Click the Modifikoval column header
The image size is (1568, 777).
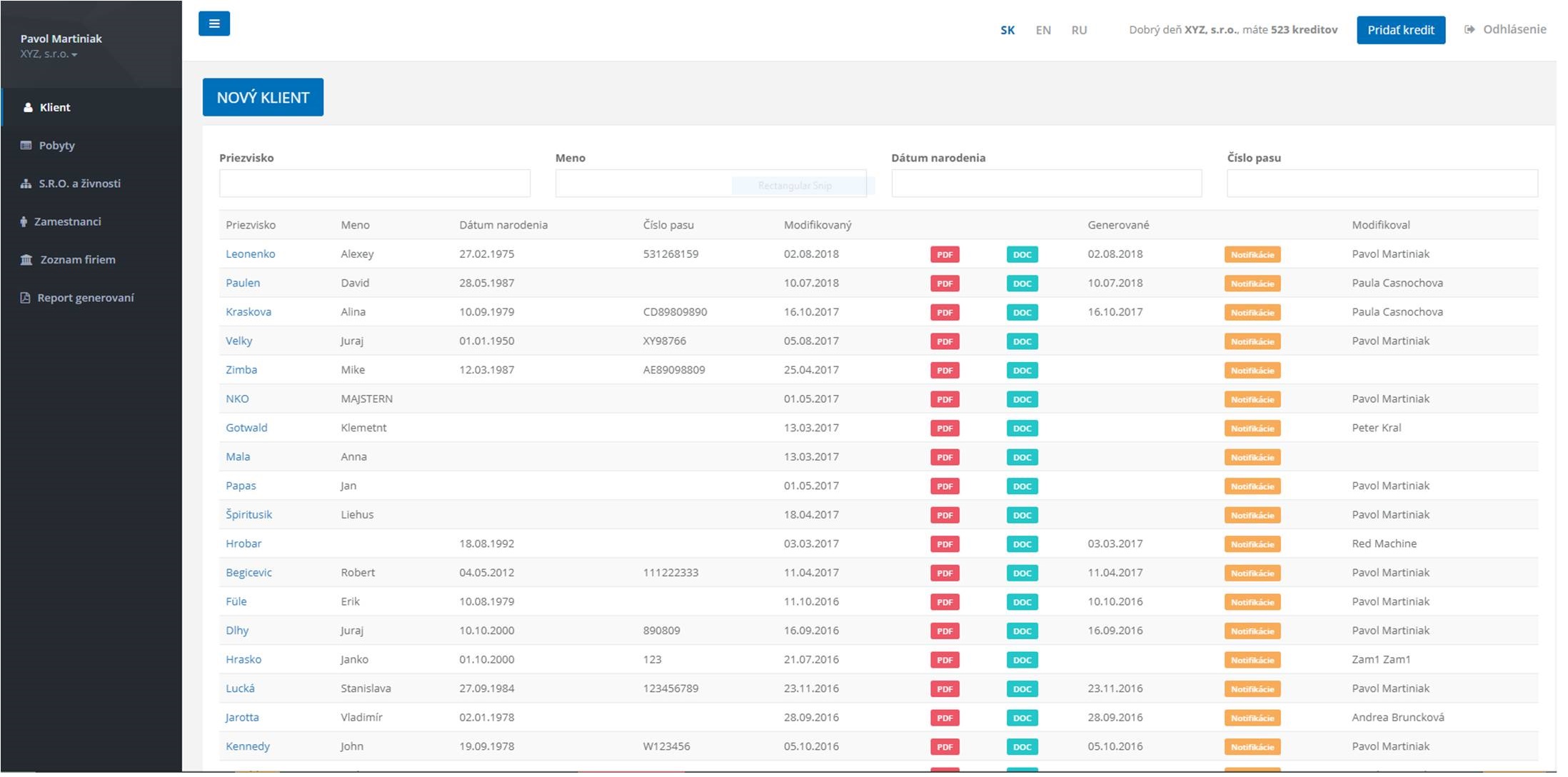[x=1381, y=225]
